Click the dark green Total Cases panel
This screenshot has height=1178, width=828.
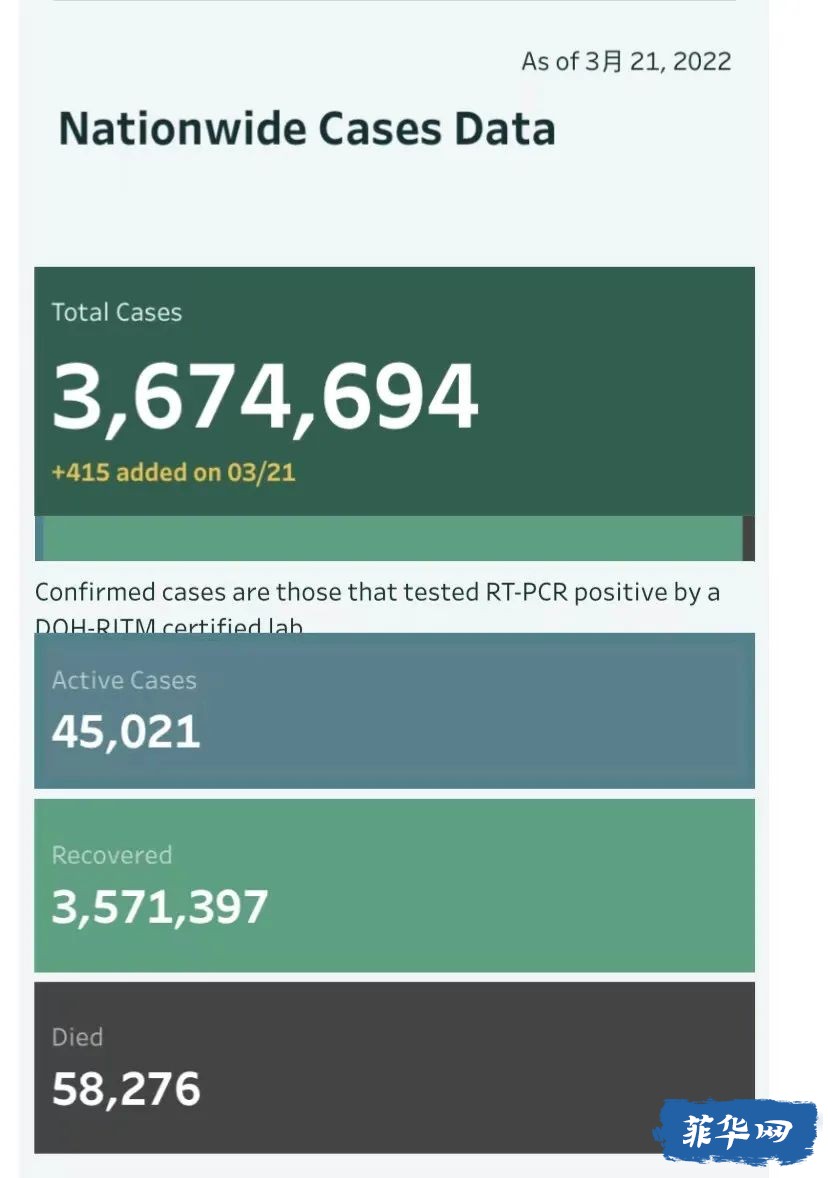point(394,391)
